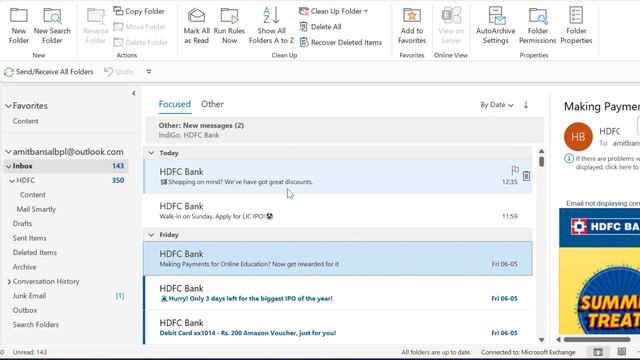This screenshot has height=360, width=640.
Task: Open the By Date sort dropdown
Action: (497, 105)
